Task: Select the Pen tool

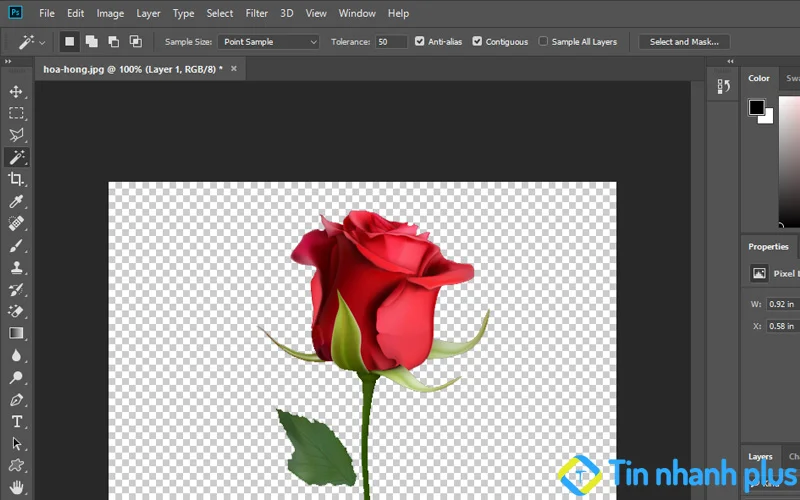Action: tap(16, 399)
